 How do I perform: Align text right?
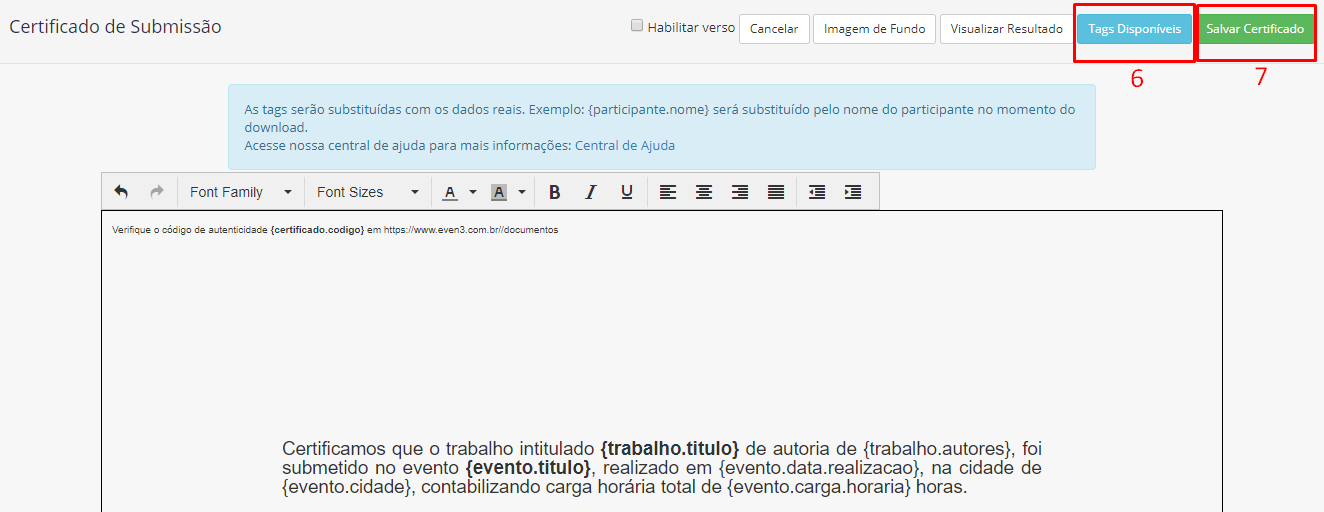740,192
